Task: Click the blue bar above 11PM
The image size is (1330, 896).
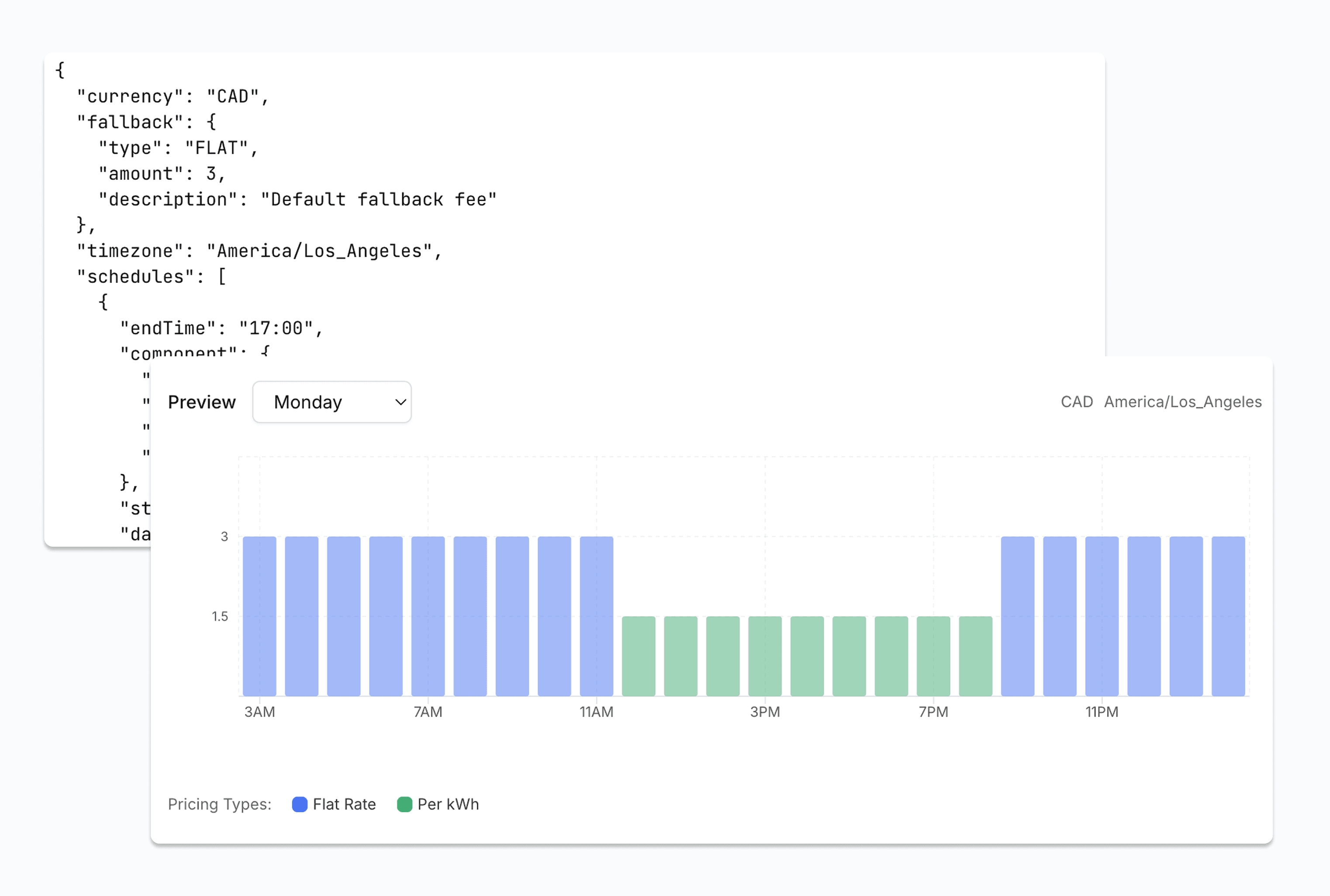Action: click(1102, 616)
